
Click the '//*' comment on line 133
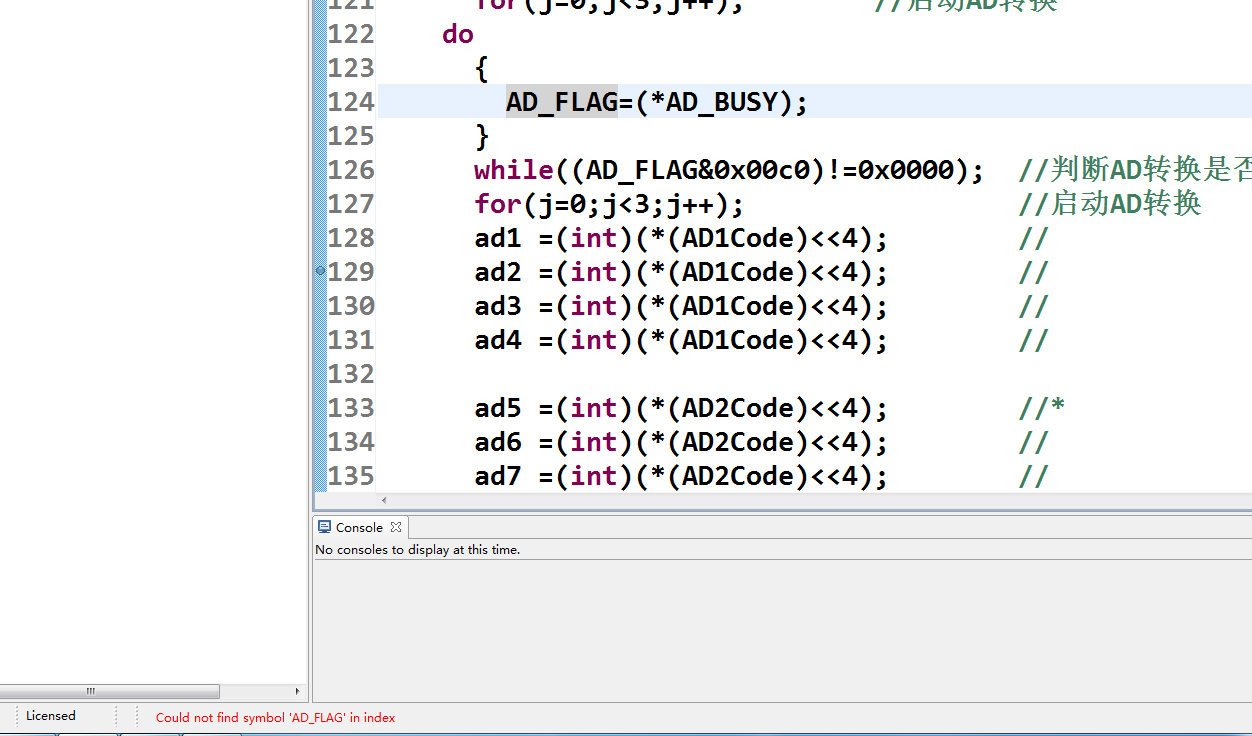tap(1042, 408)
